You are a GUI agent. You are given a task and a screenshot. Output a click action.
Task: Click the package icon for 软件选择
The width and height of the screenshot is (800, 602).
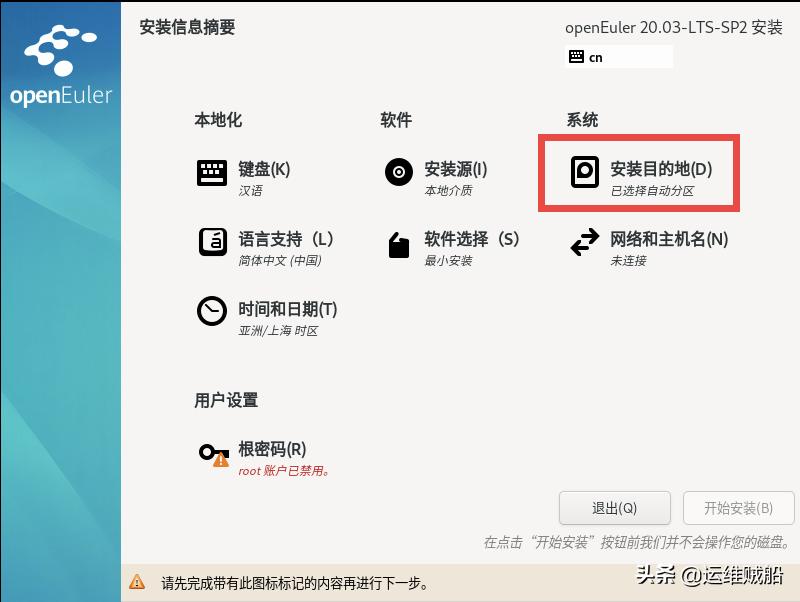(x=398, y=241)
